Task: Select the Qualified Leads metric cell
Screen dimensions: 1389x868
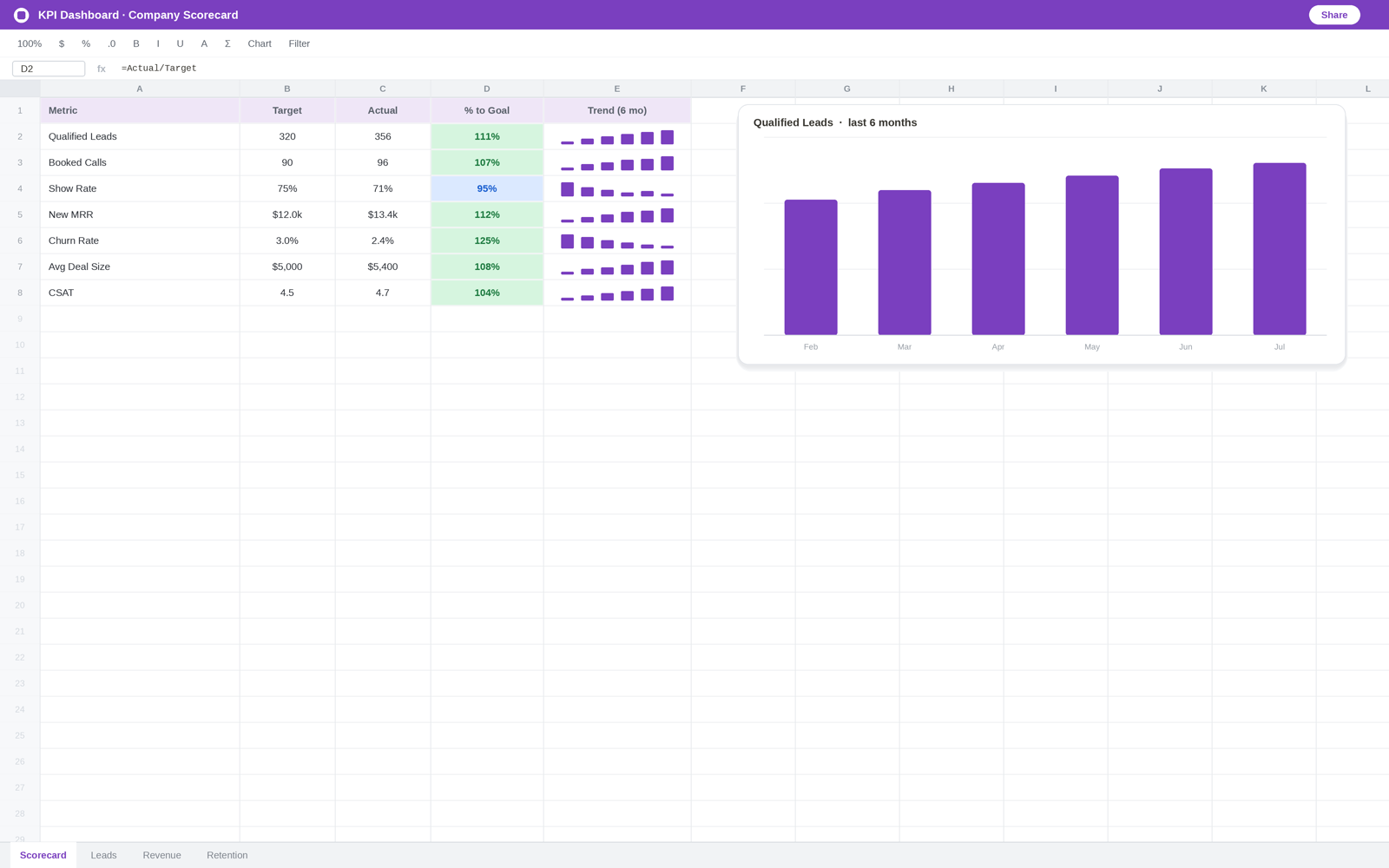Action: (140, 136)
